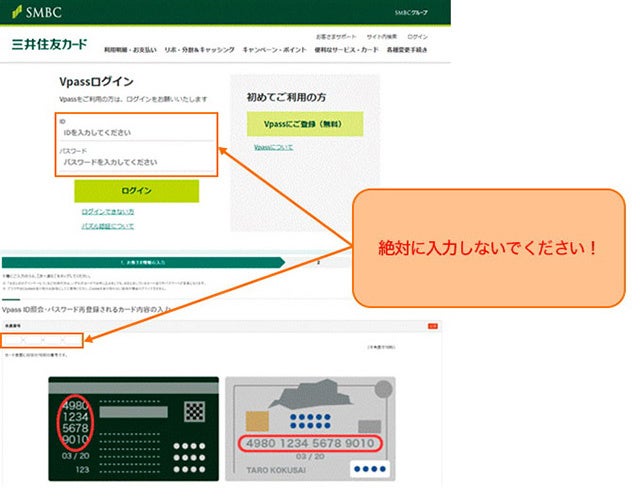This screenshot has width=640, height=504.
Task: Click the small ログイン link in upper navigation
Action: pyautogui.click(x=418, y=37)
